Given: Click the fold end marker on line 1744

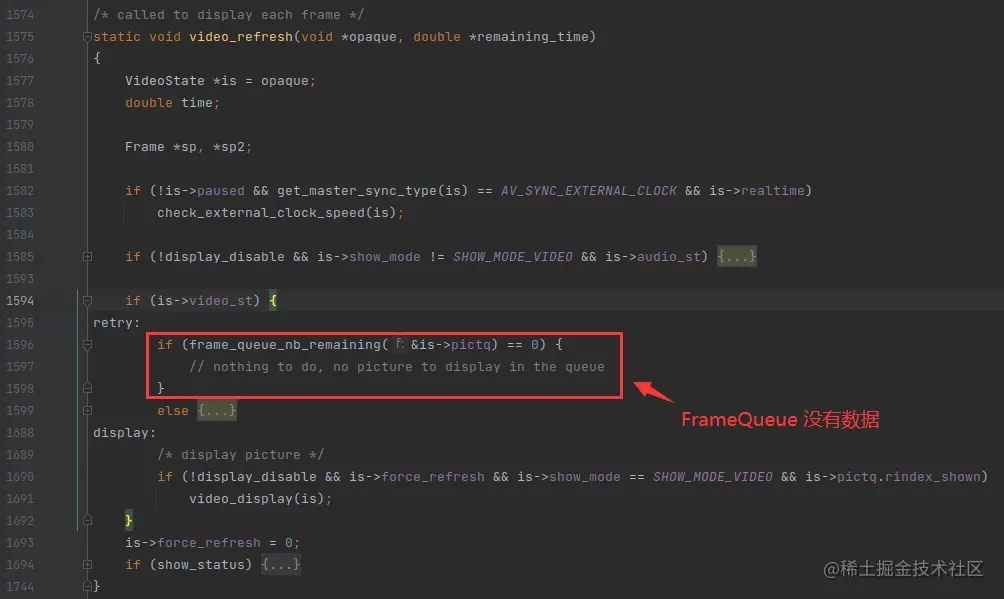Looking at the screenshot, I should point(87,586).
